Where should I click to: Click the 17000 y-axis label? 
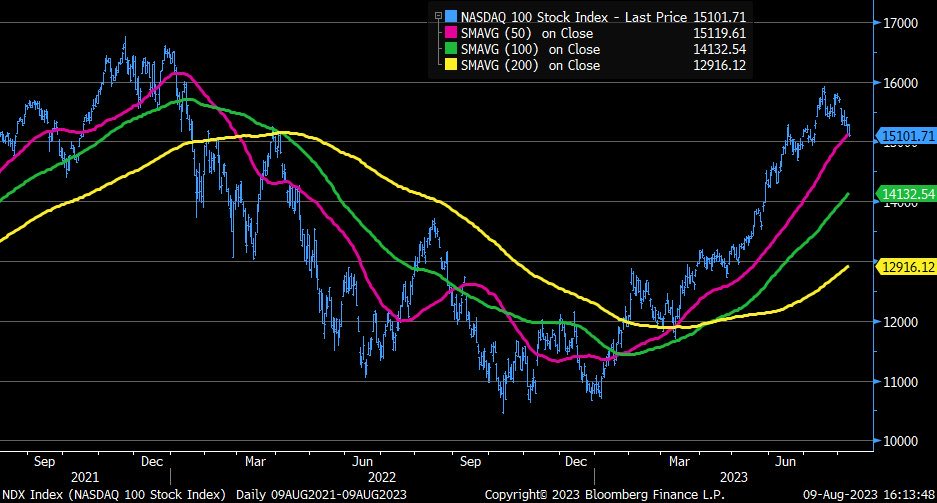pyautogui.click(x=901, y=23)
